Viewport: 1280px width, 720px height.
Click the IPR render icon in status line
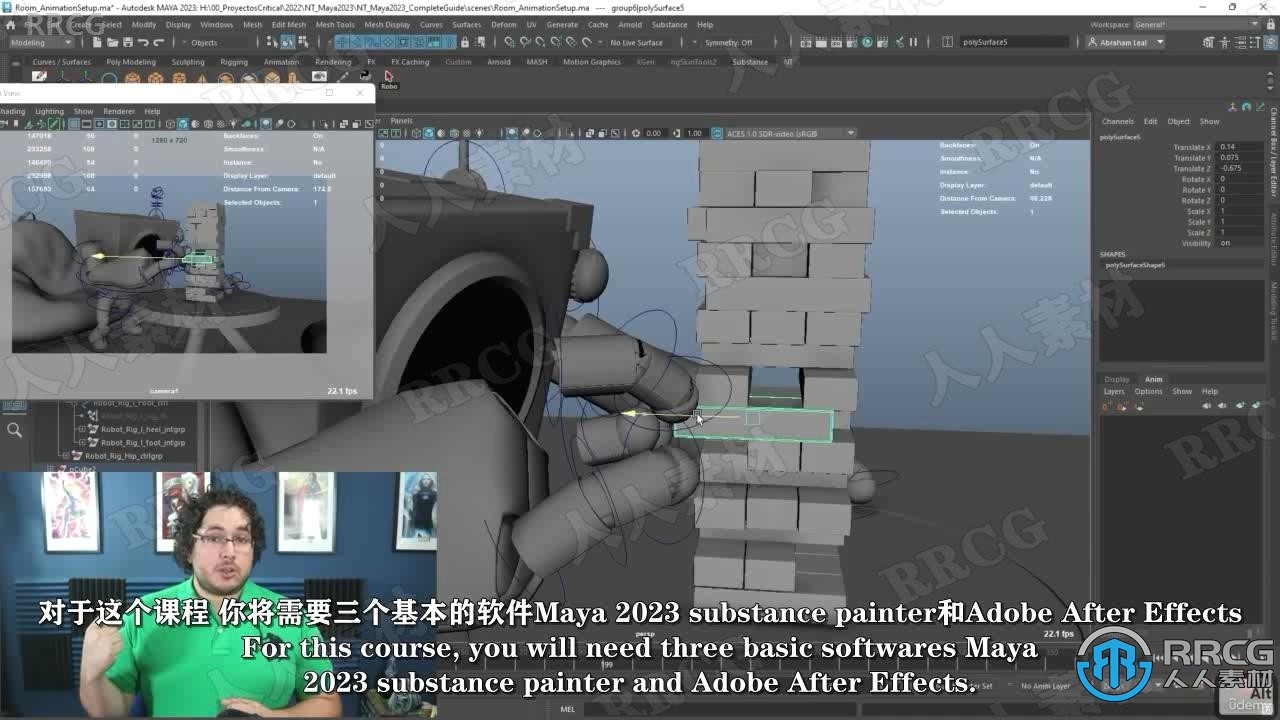pyautogui.click(x=836, y=42)
